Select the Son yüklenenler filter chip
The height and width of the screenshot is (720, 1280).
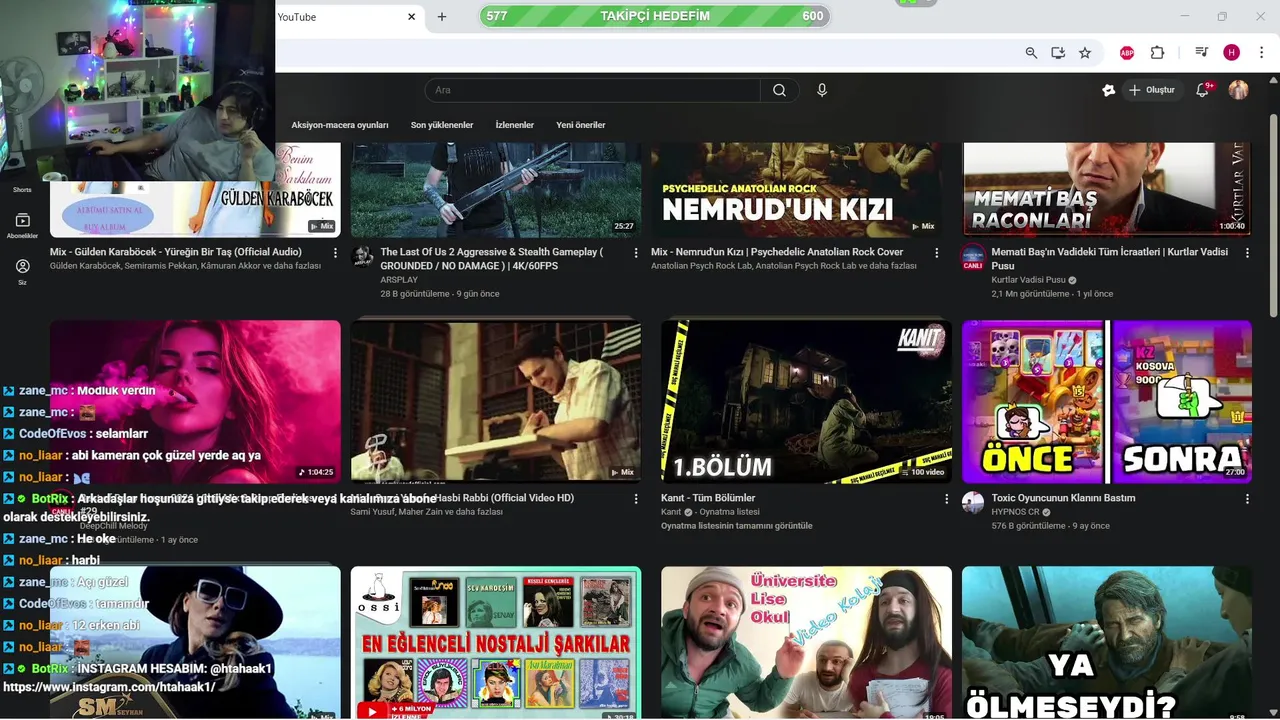[442, 125]
